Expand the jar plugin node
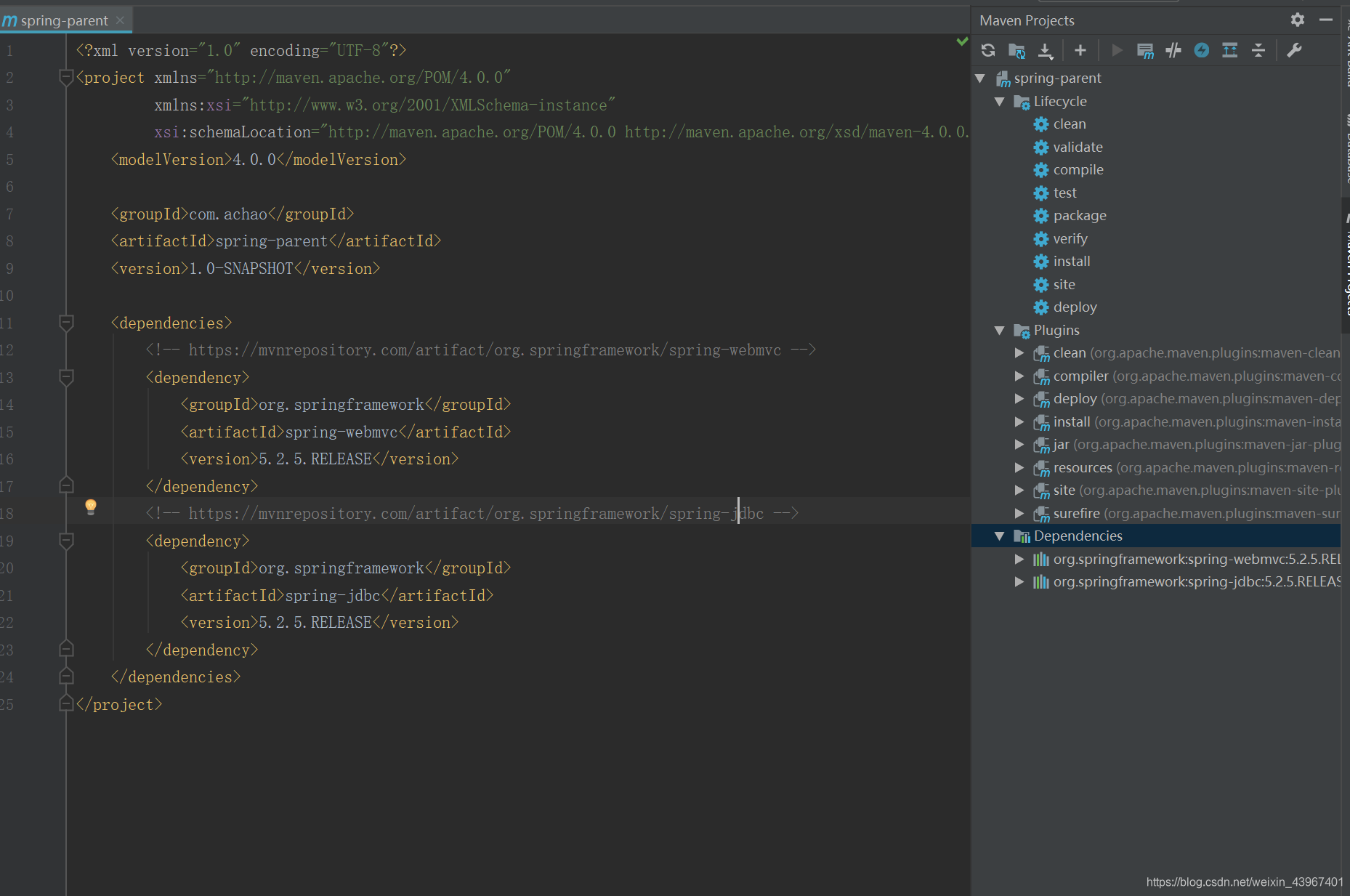This screenshot has width=1350, height=896. [1019, 444]
